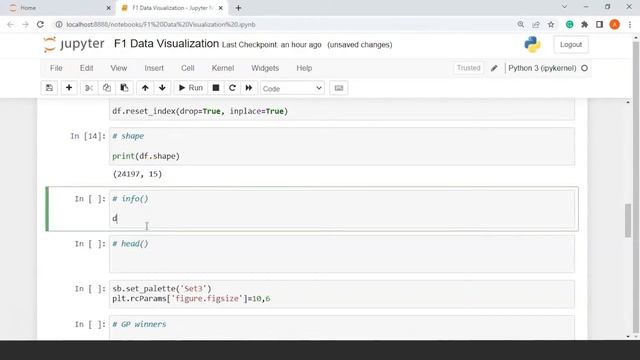Click the Jupyter logo
Image resolution: width=640 pixels, height=360 pixels.
pos(74,44)
